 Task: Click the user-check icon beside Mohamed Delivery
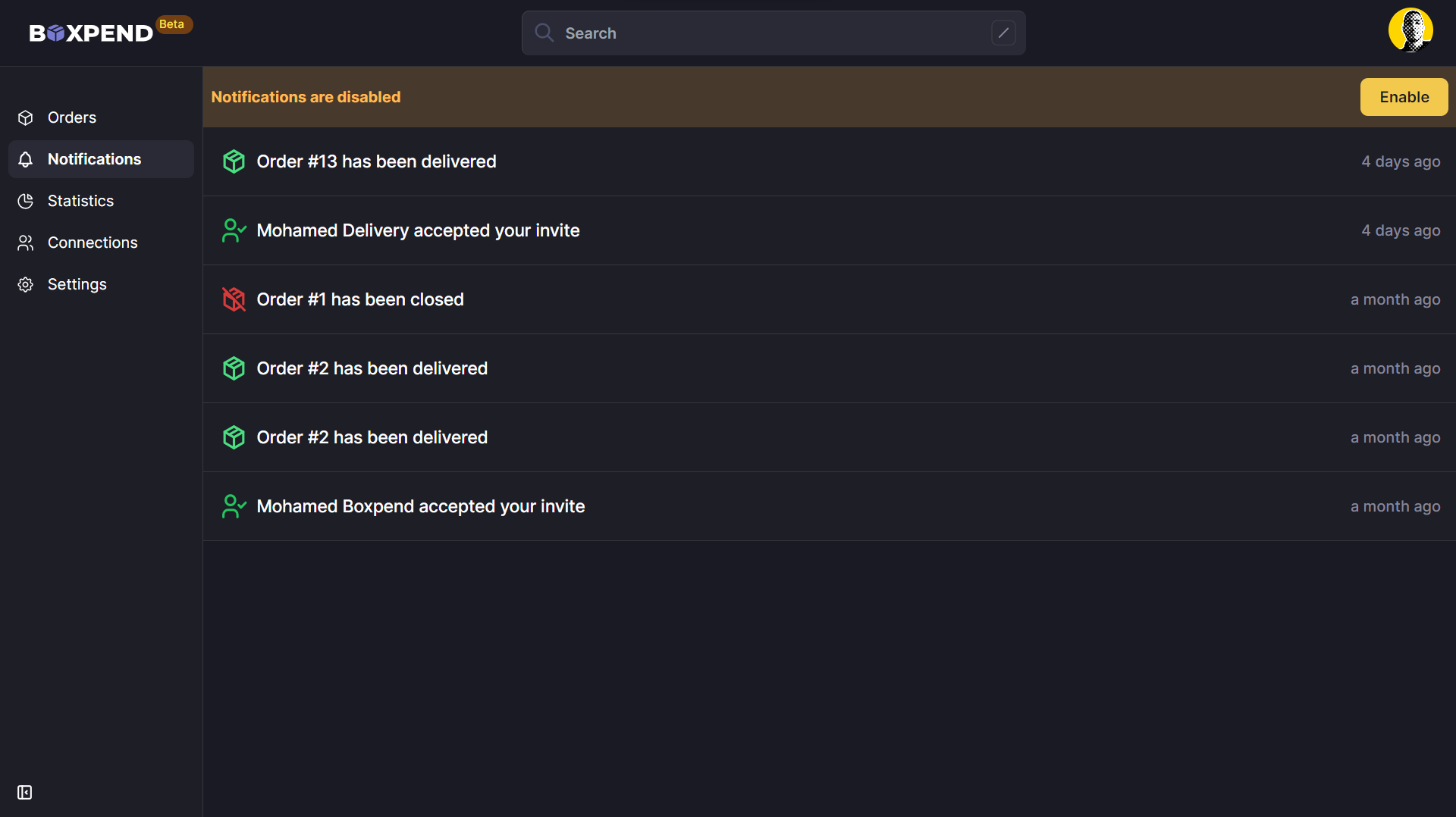point(234,230)
